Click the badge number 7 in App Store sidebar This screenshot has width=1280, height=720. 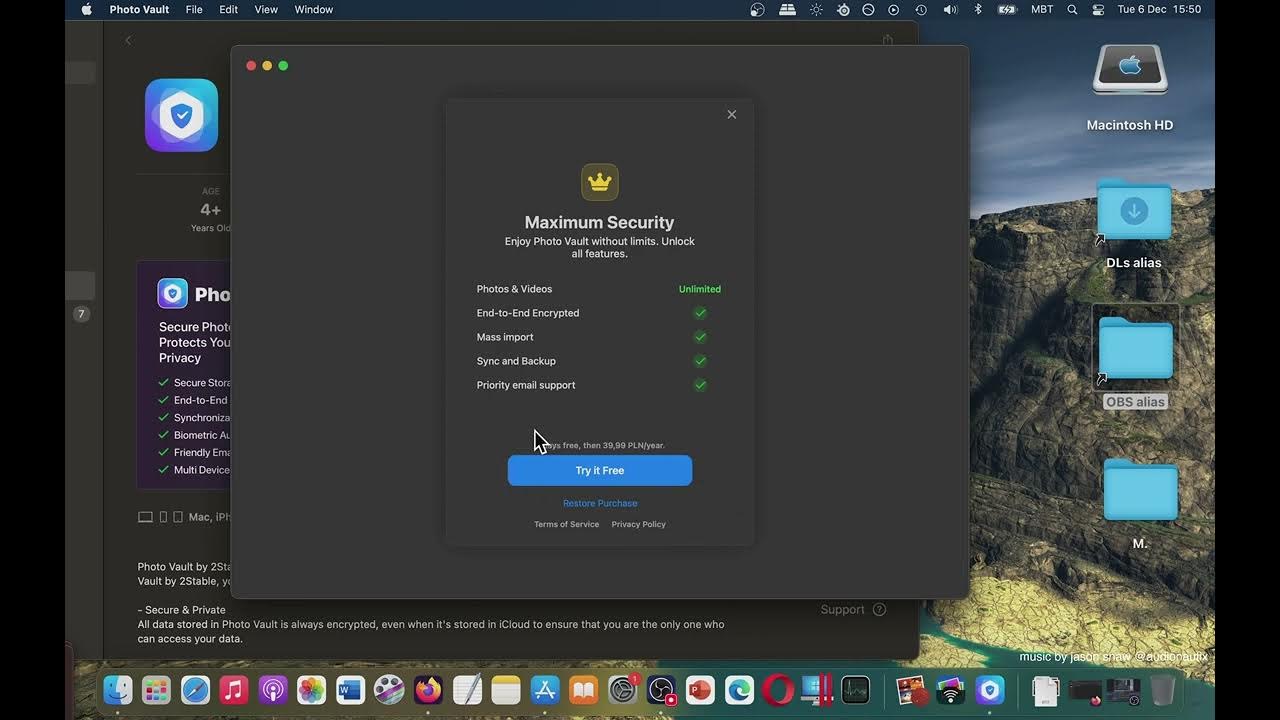pos(82,314)
